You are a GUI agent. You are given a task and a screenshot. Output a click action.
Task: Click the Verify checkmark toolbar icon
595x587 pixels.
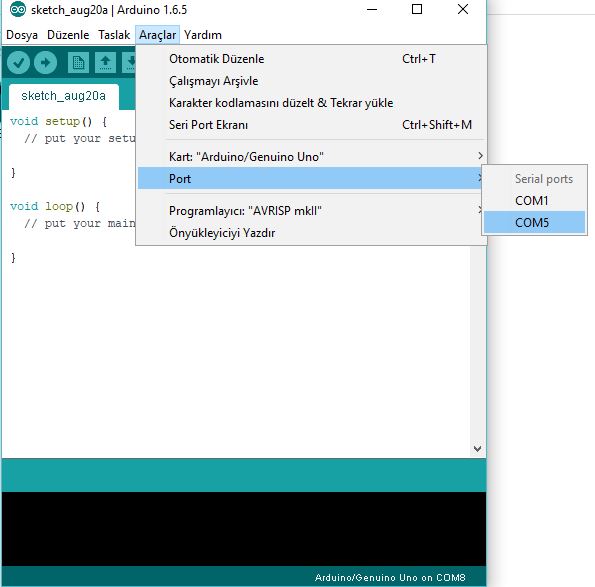[18, 62]
